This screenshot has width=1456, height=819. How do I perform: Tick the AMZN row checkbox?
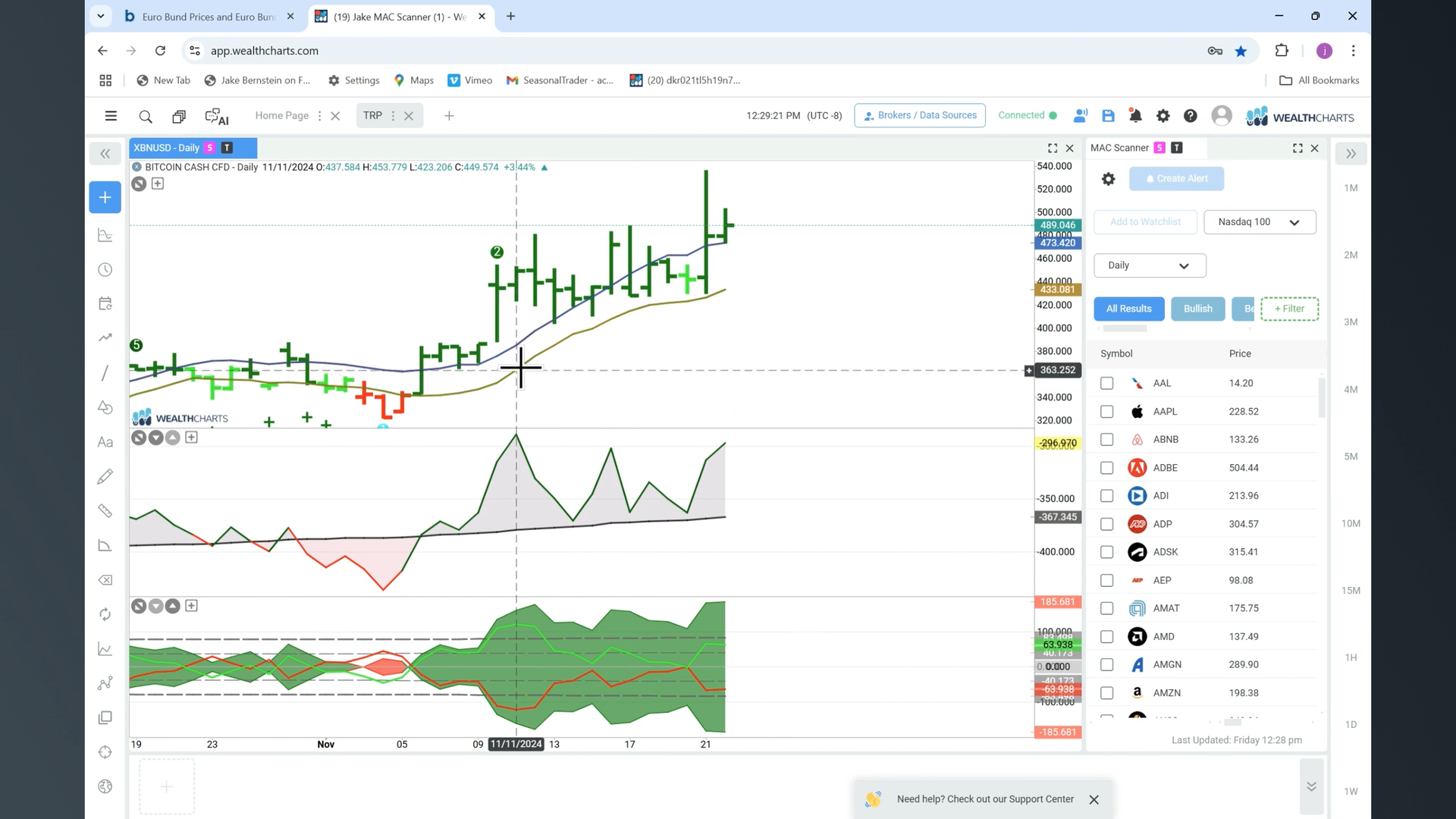coord(1106,693)
